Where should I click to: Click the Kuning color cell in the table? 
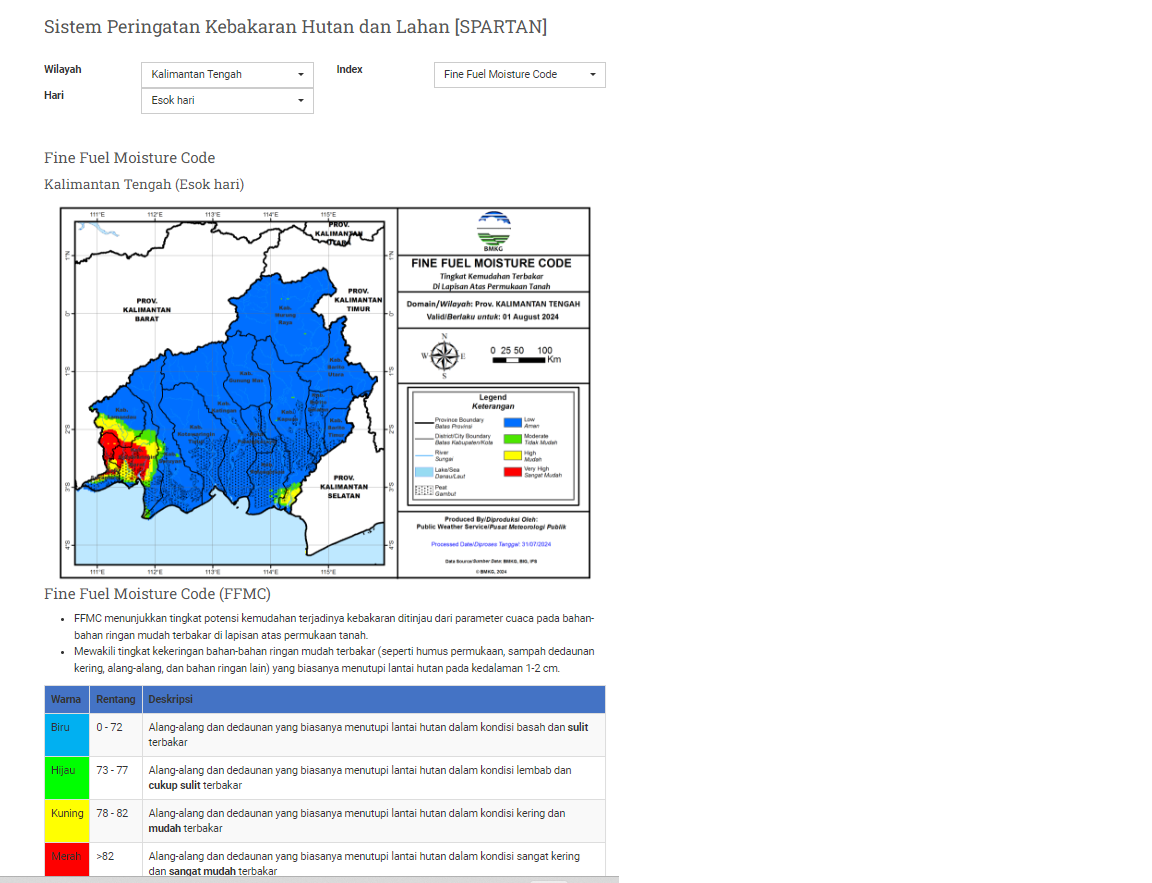[67, 821]
